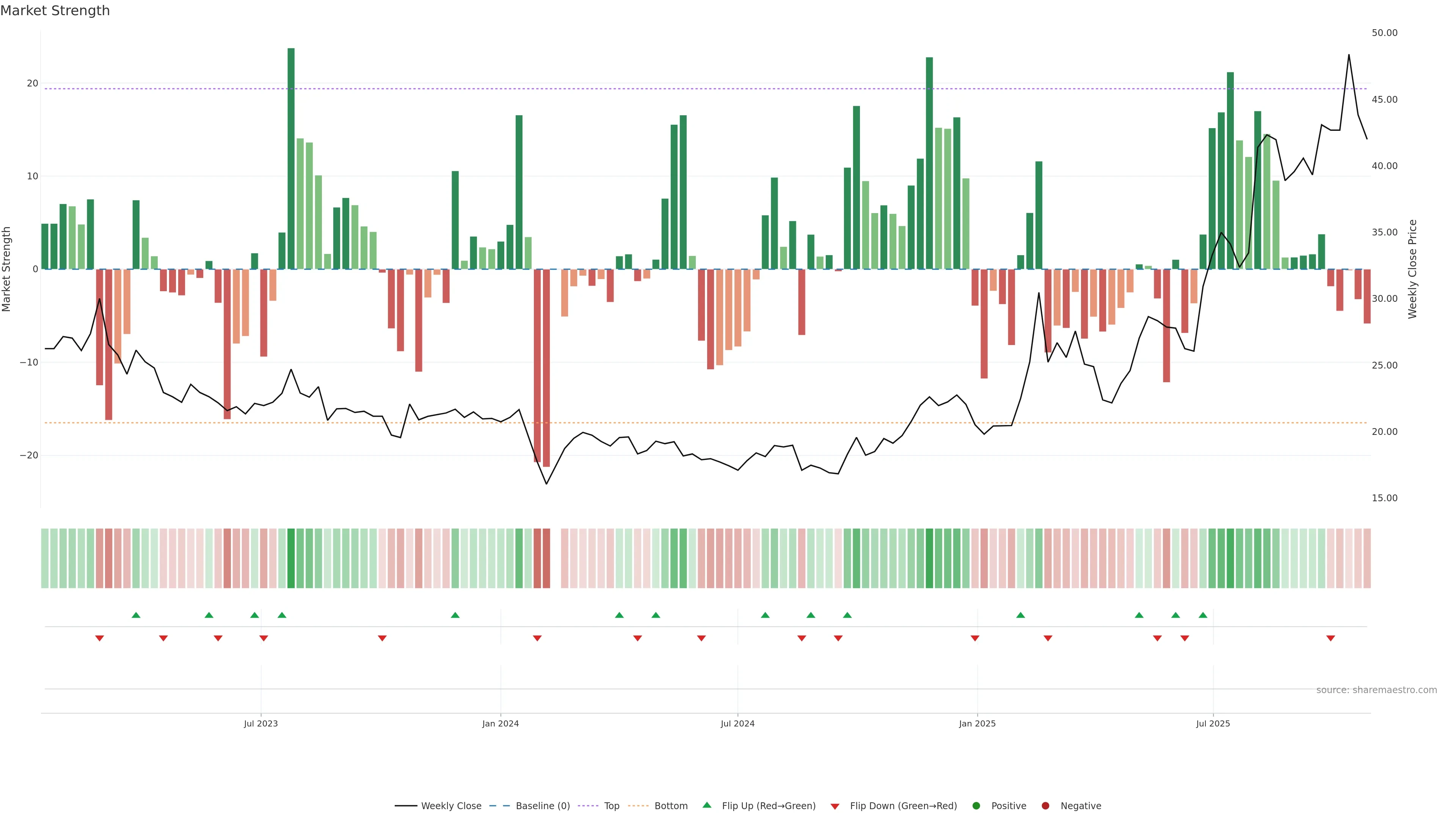1456x819 pixels.
Task: Click the last red flip-down triangle marker
Action: coord(1330,638)
